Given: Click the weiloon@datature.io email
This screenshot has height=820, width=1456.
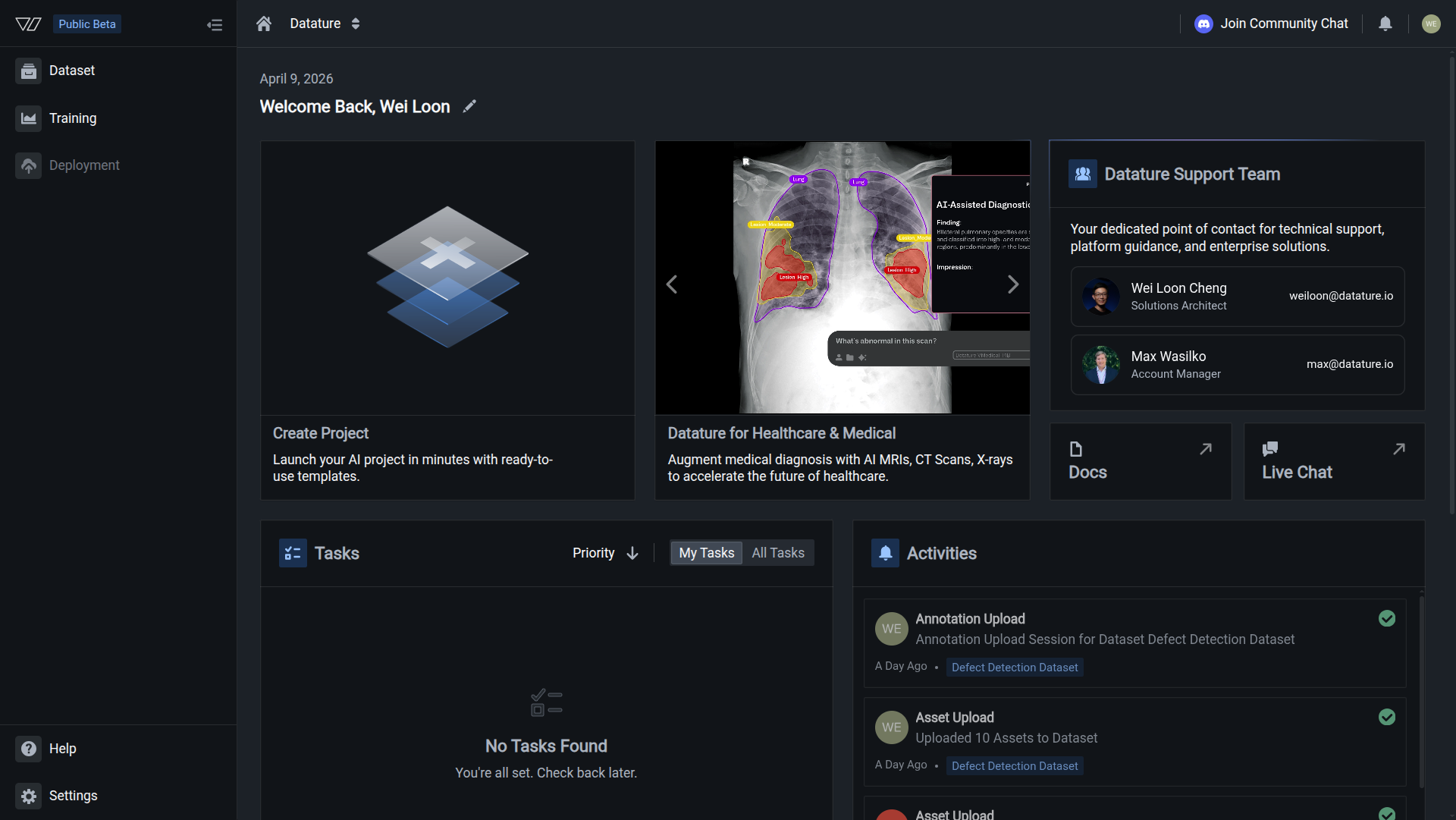Looking at the screenshot, I should click(x=1341, y=296).
